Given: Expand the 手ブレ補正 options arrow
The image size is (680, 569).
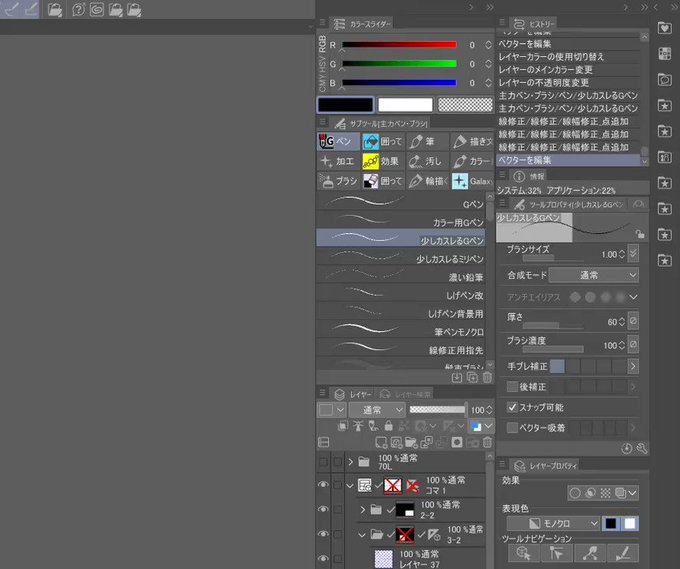Looking at the screenshot, I should pyautogui.click(x=633, y=366).
